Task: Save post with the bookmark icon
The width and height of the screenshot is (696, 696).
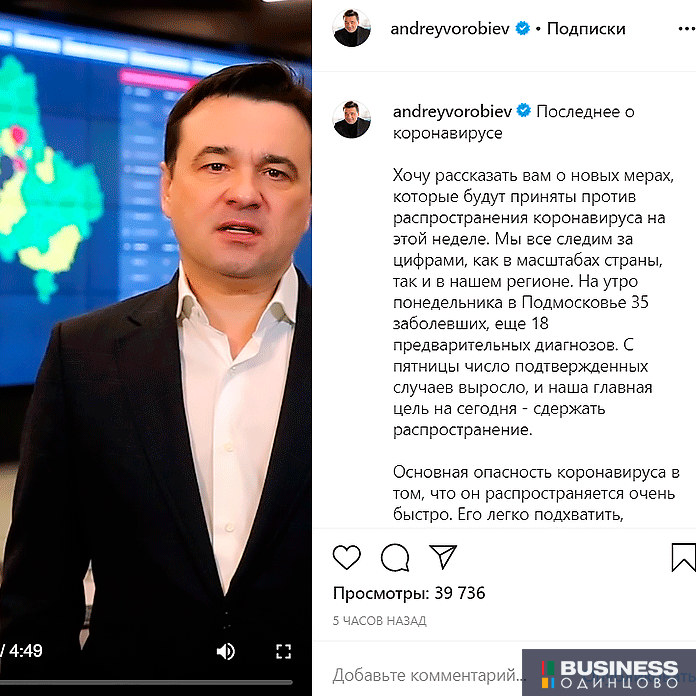Action: [684, 558]
